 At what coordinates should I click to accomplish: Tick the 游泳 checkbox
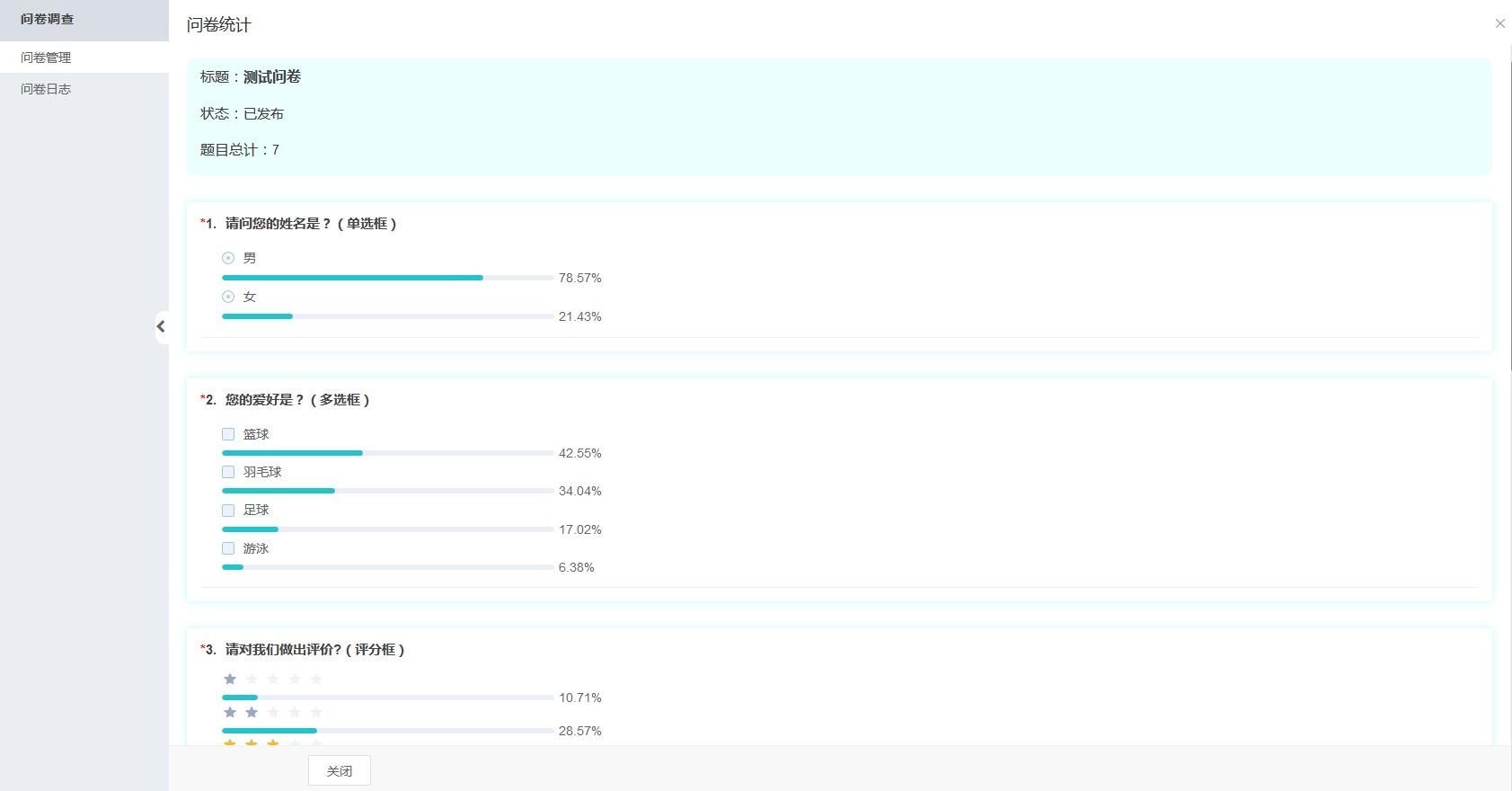228,548
